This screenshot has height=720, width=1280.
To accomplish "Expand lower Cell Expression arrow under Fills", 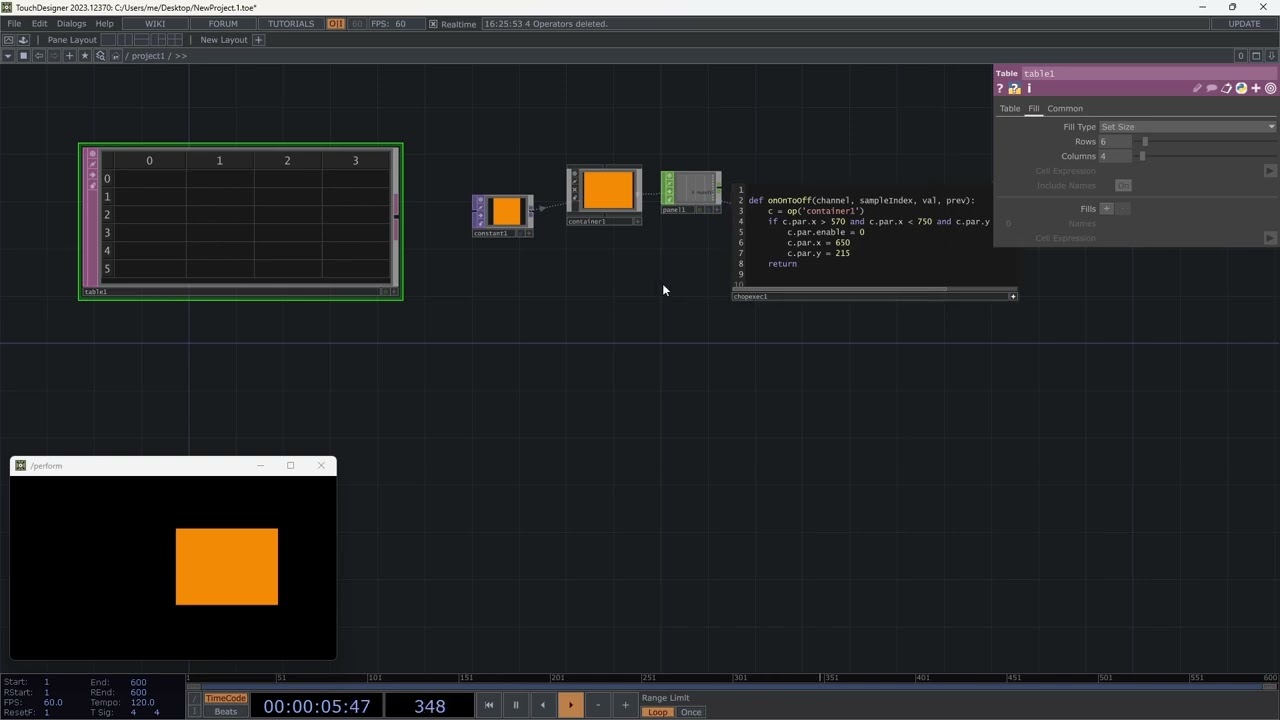I will click(1270, 238).
